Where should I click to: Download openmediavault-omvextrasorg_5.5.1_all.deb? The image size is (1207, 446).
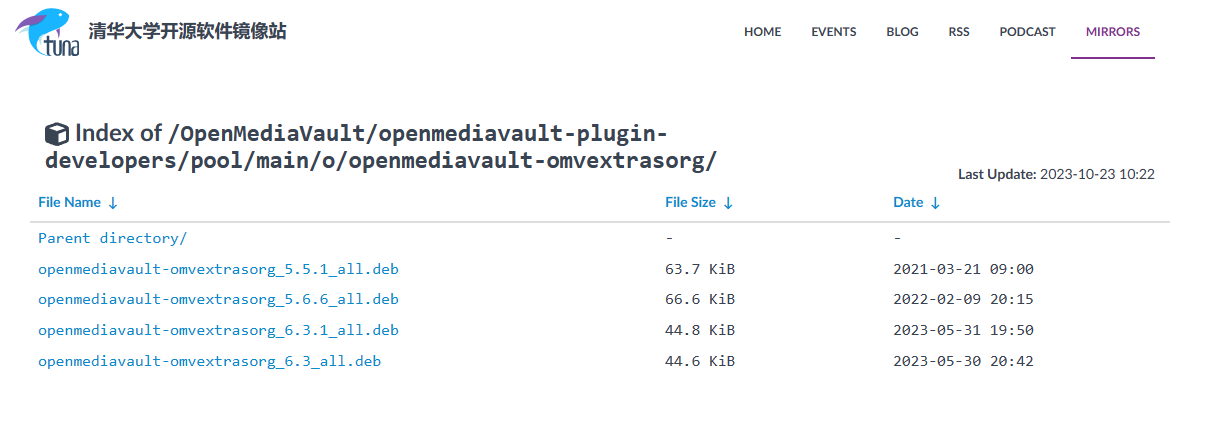coord(218,269)
